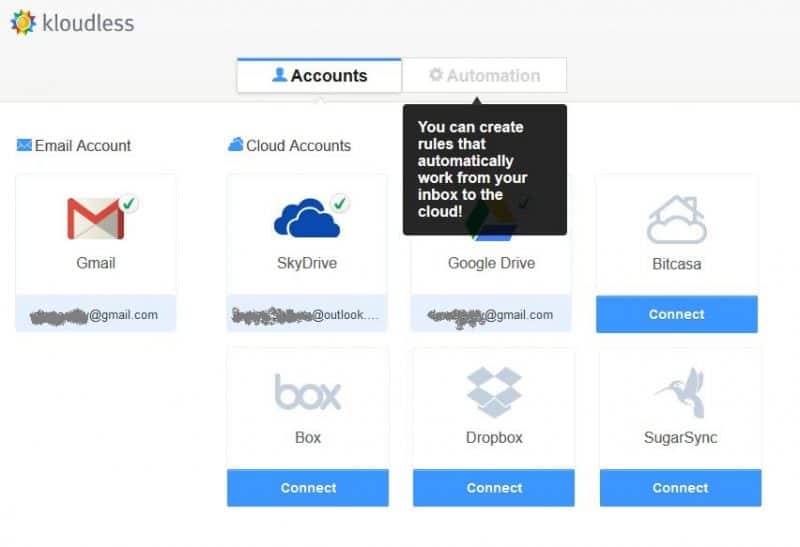Click the SkyDrive outlook email address
This screenshot has height=547, width=800.
point(306,315)
